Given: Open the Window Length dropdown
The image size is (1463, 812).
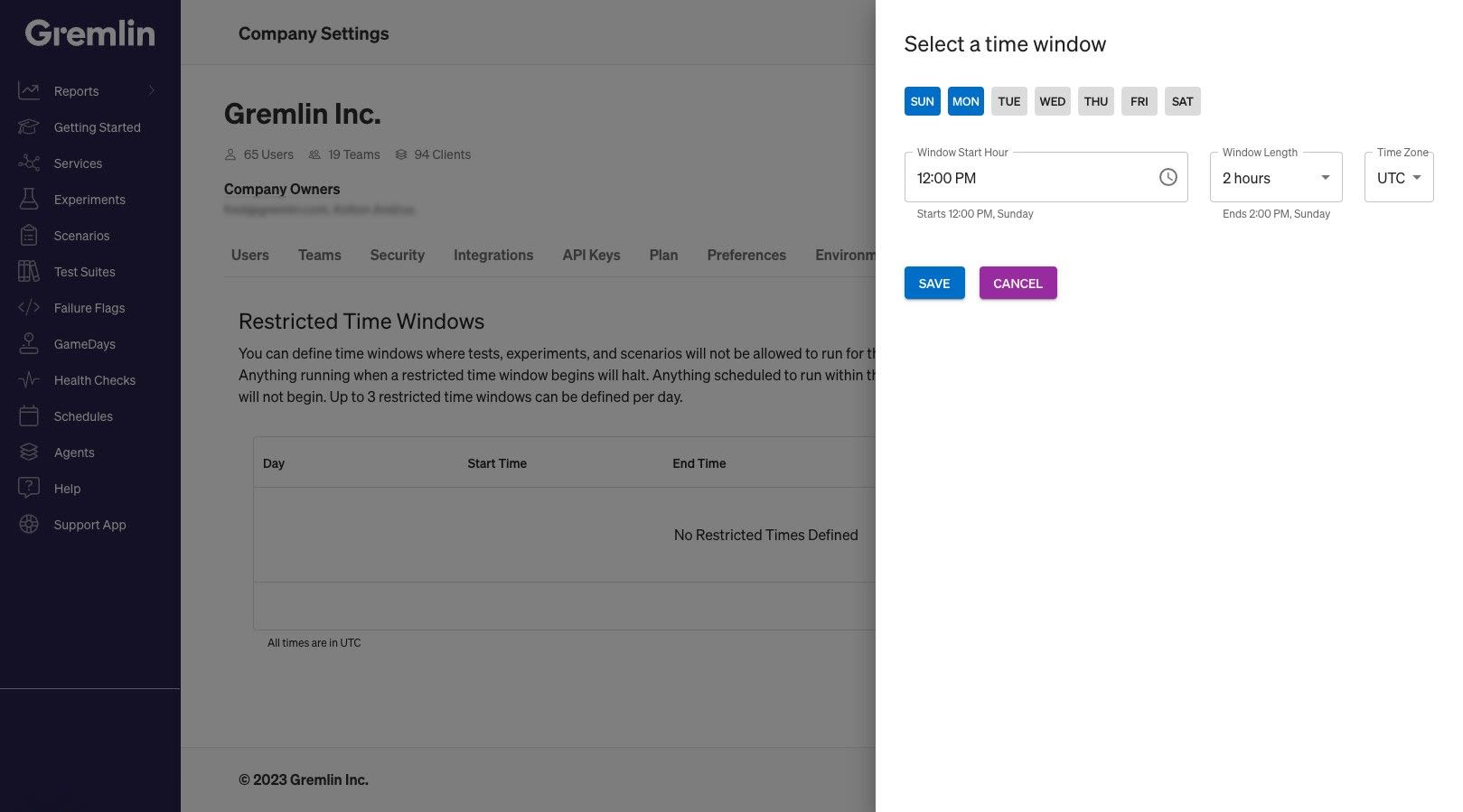Looking at the screenshot, I should point(1276,178).
